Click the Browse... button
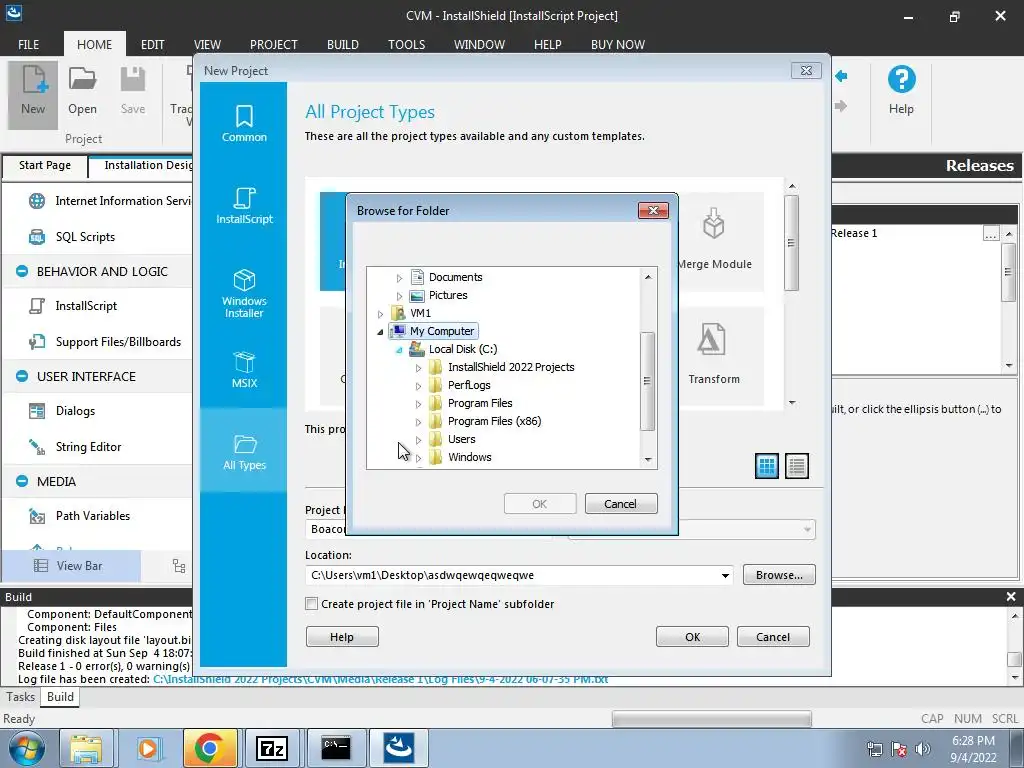This screenshot has width=1024, height=768. (x=779, y=575)
